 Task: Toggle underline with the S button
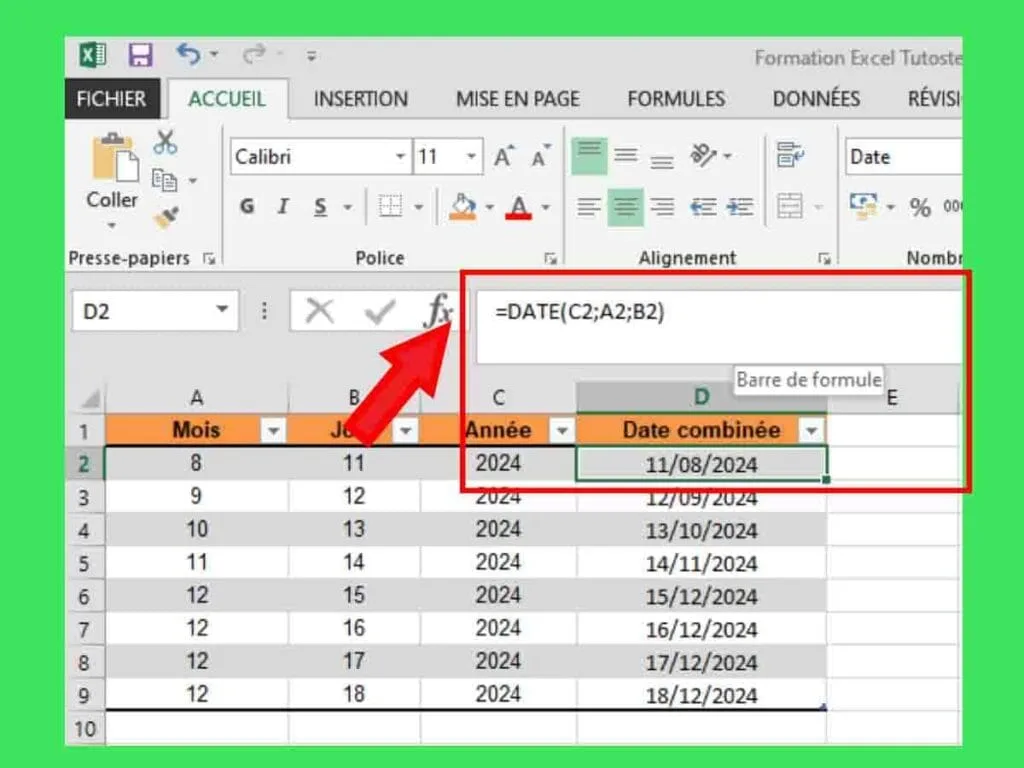click(x=321, y=205)
